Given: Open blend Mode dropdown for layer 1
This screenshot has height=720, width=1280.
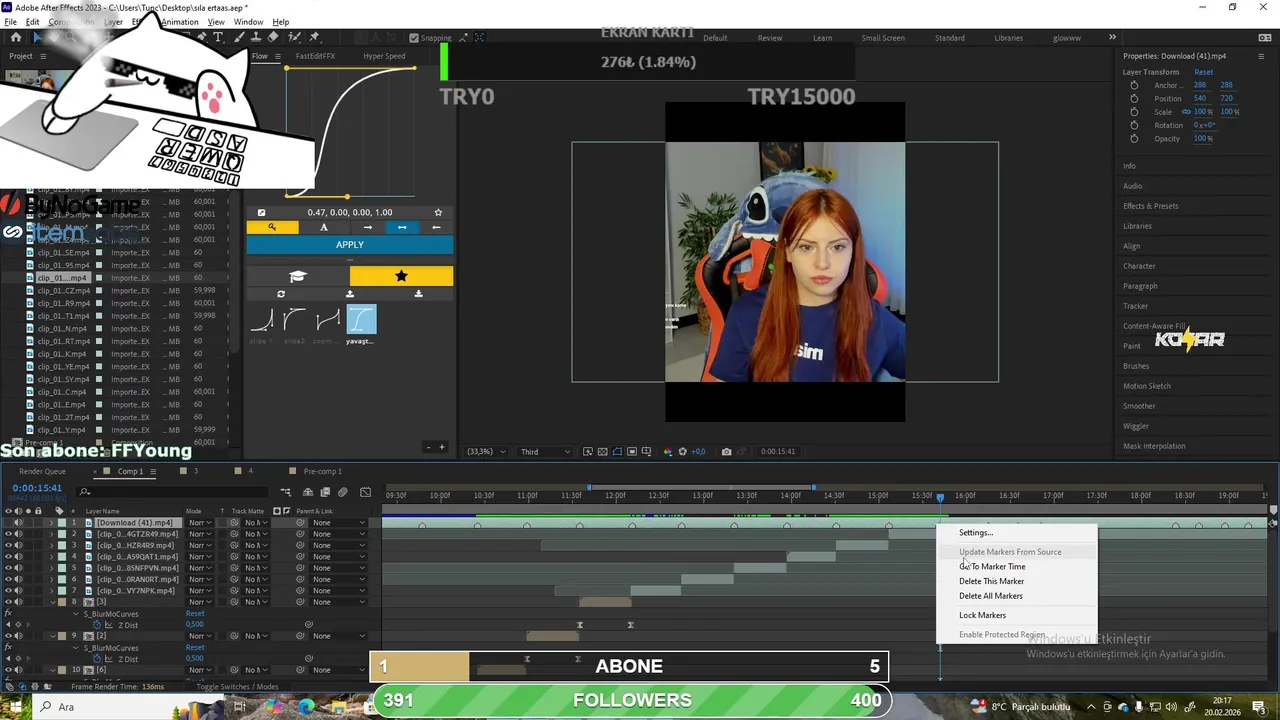Looking at the screenshot, I should [x=201, y=522].
